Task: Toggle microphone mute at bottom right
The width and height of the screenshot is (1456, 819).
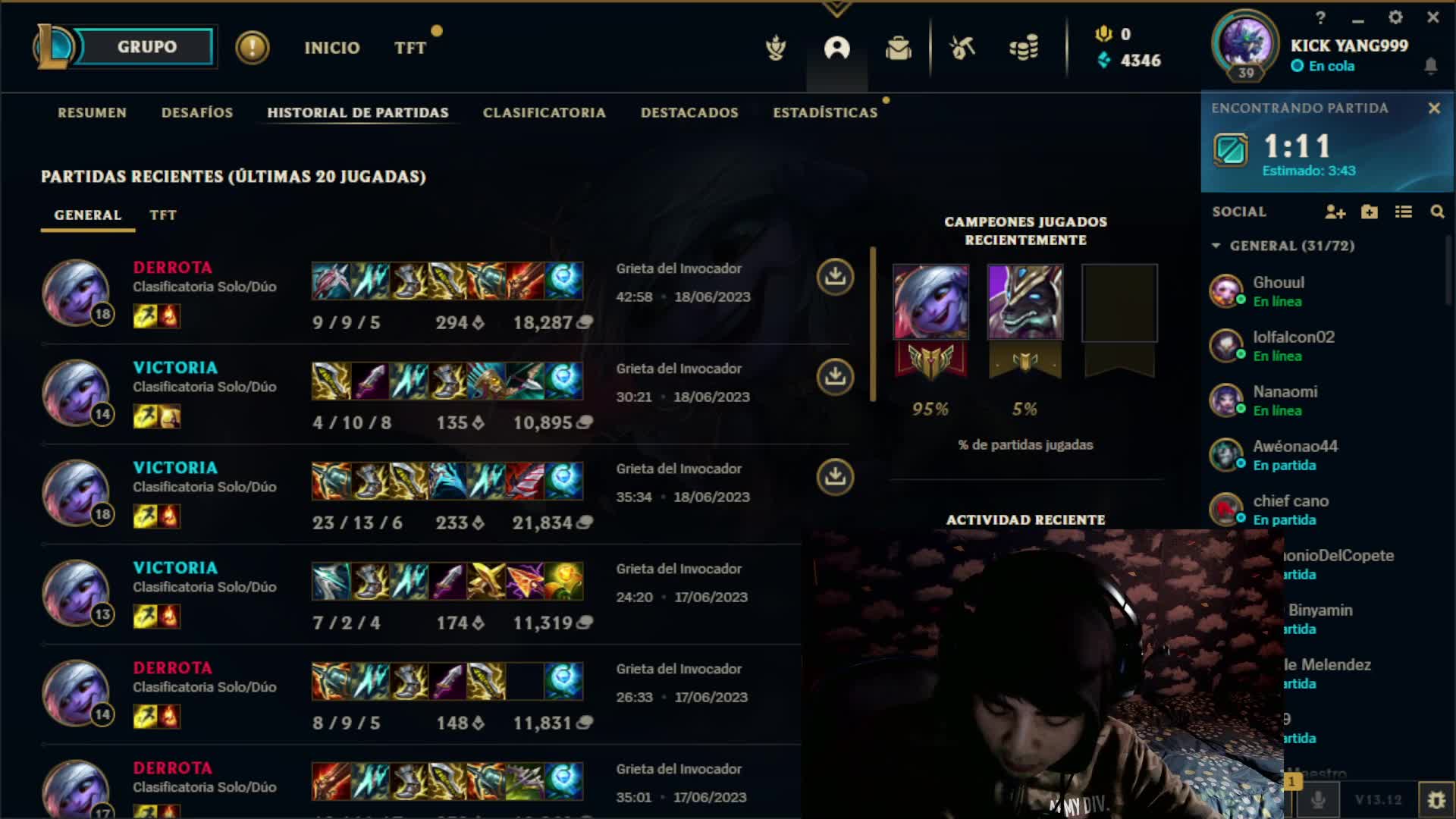Action: pos(1319,799)
